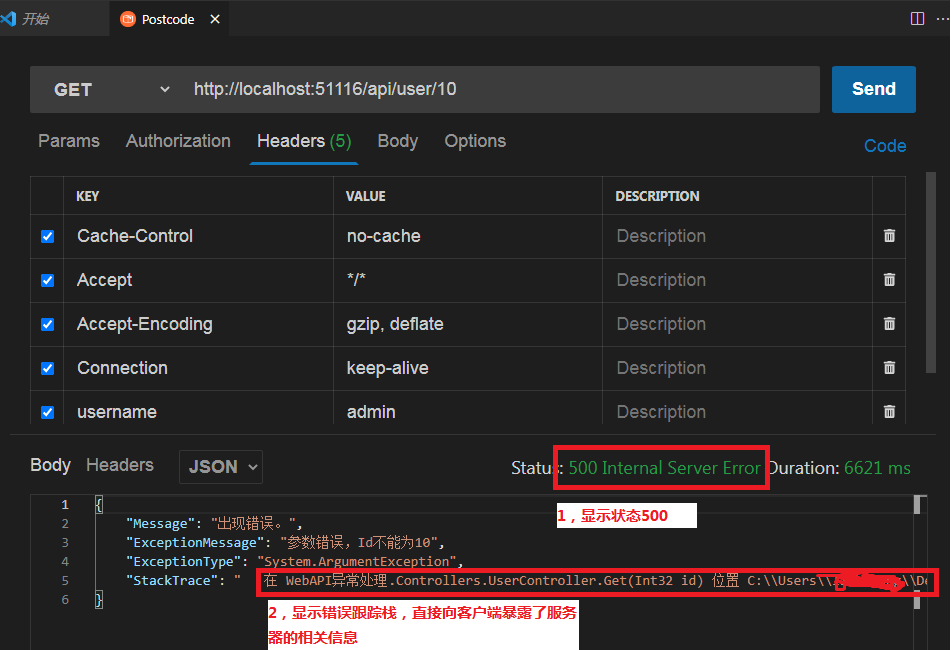The width and height of the screenshot is (951, 650).
Task: Click line number 3 in response gutter
Action: pos(65,543)
